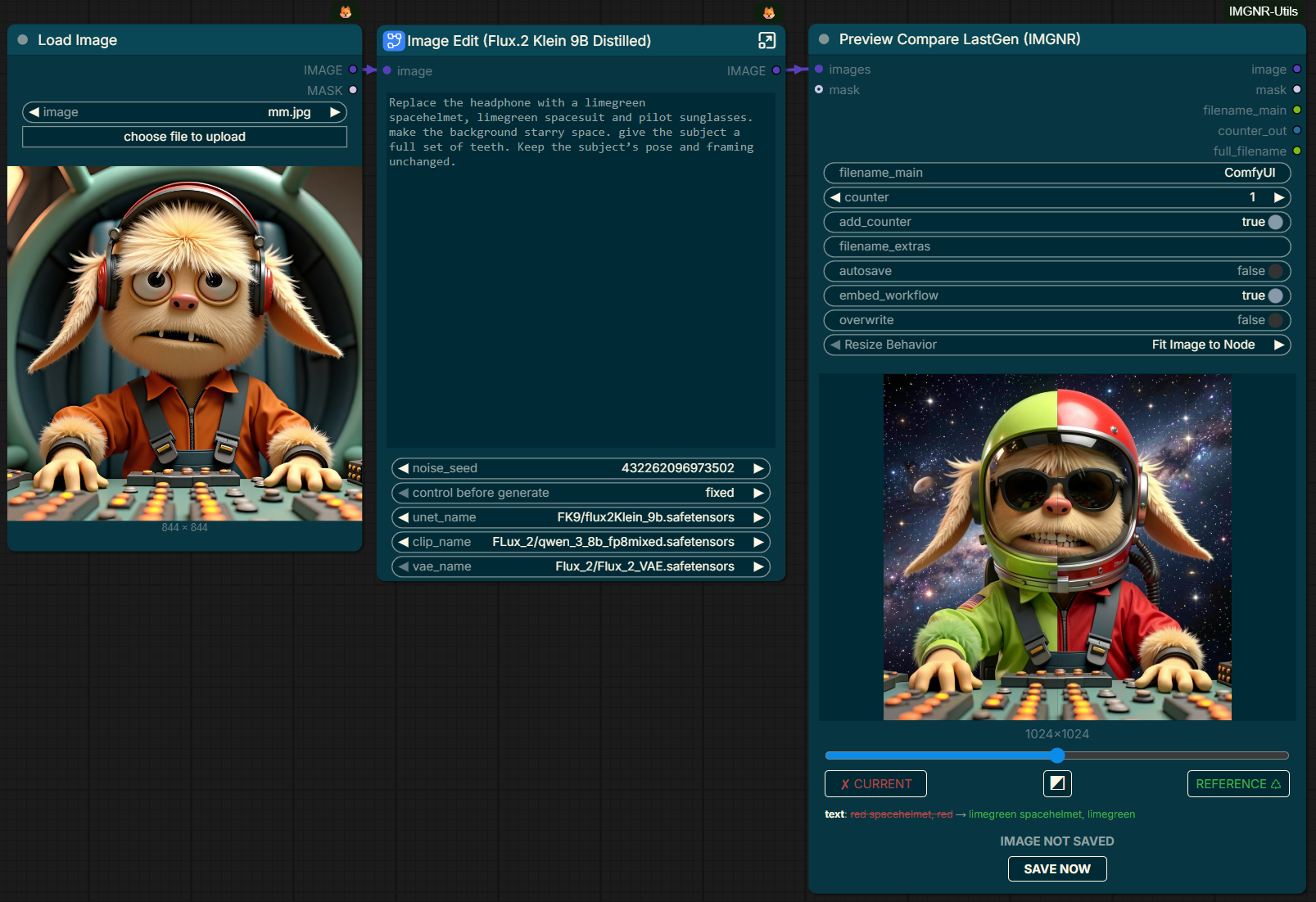Click the fox icon above Image Edit node
Screen dimensions: 1316x902
coord(769,12)
